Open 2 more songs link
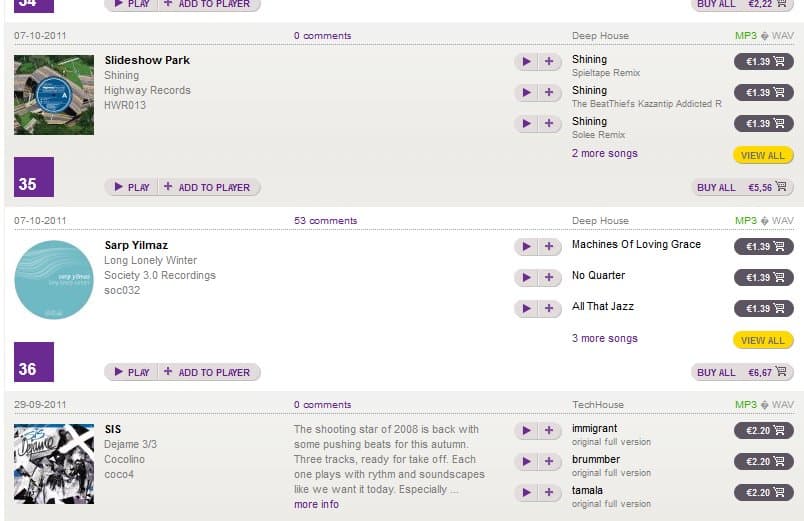The width and height of the screenshot is (804, 521). (605, 153)
